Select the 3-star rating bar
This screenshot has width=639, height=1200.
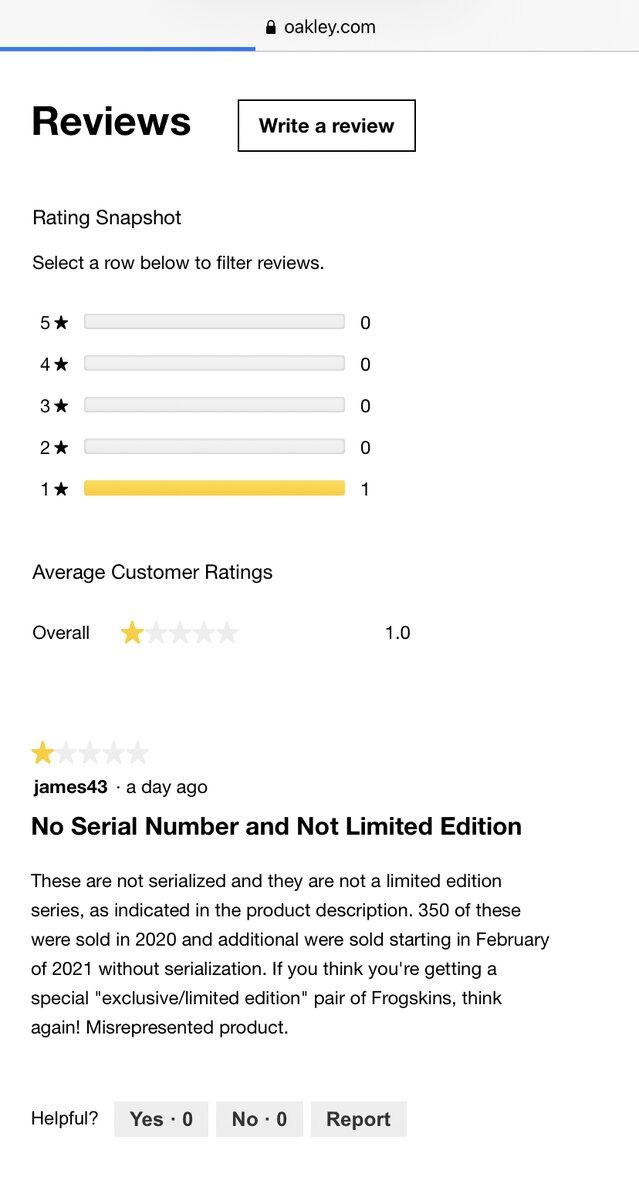click(214, 405)
